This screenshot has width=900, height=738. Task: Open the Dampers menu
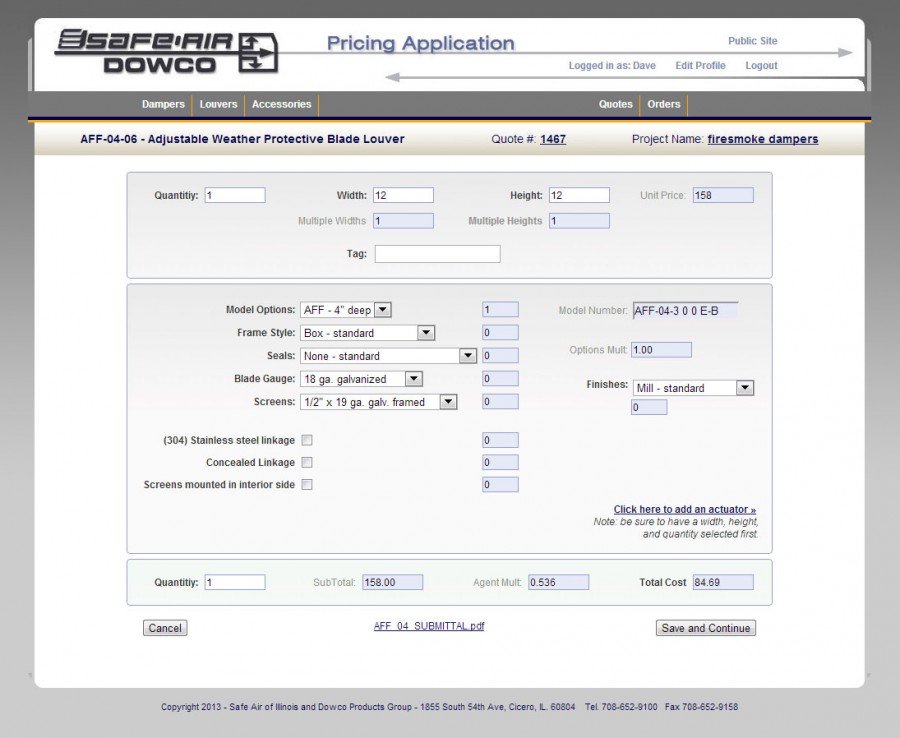[x=163, y=104]
